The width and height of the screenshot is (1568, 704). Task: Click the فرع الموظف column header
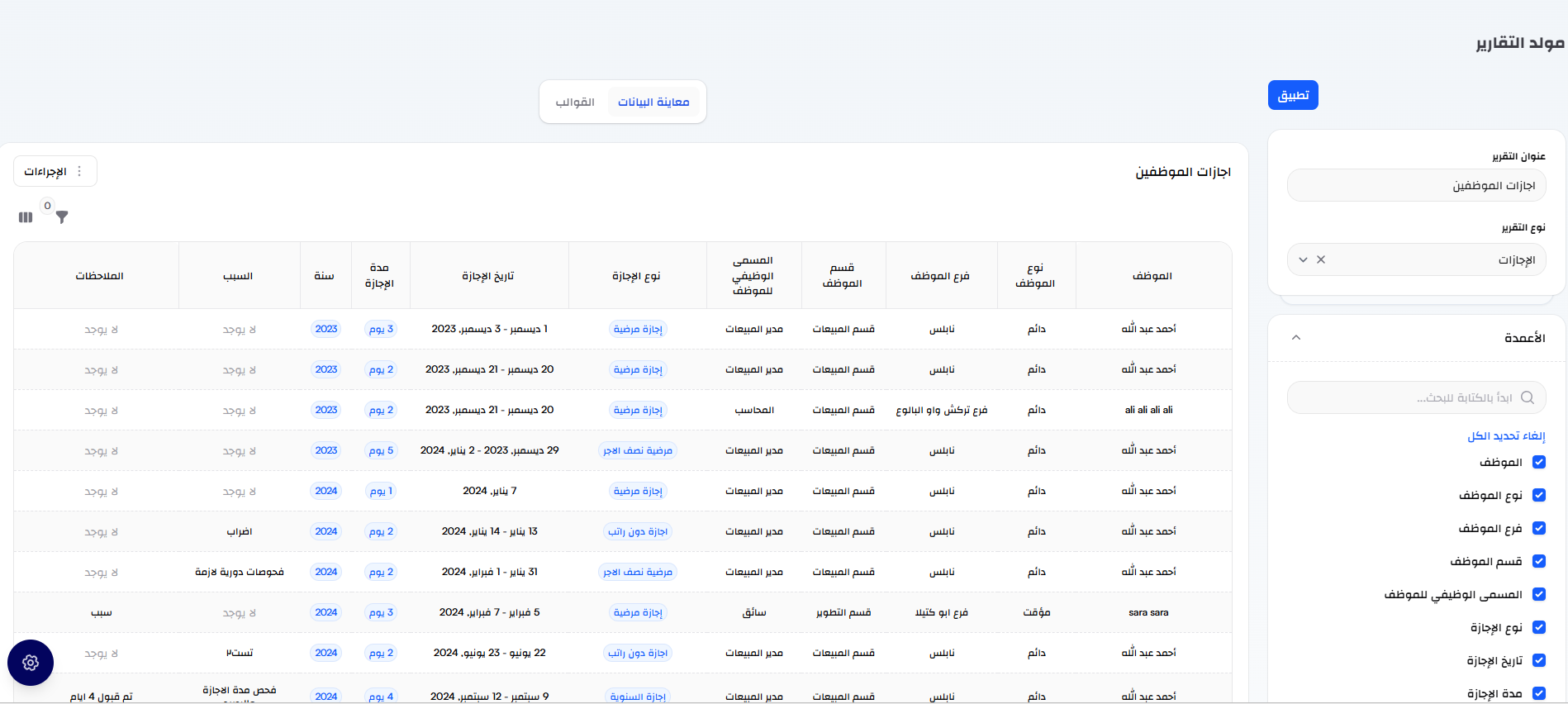point(940,276)
